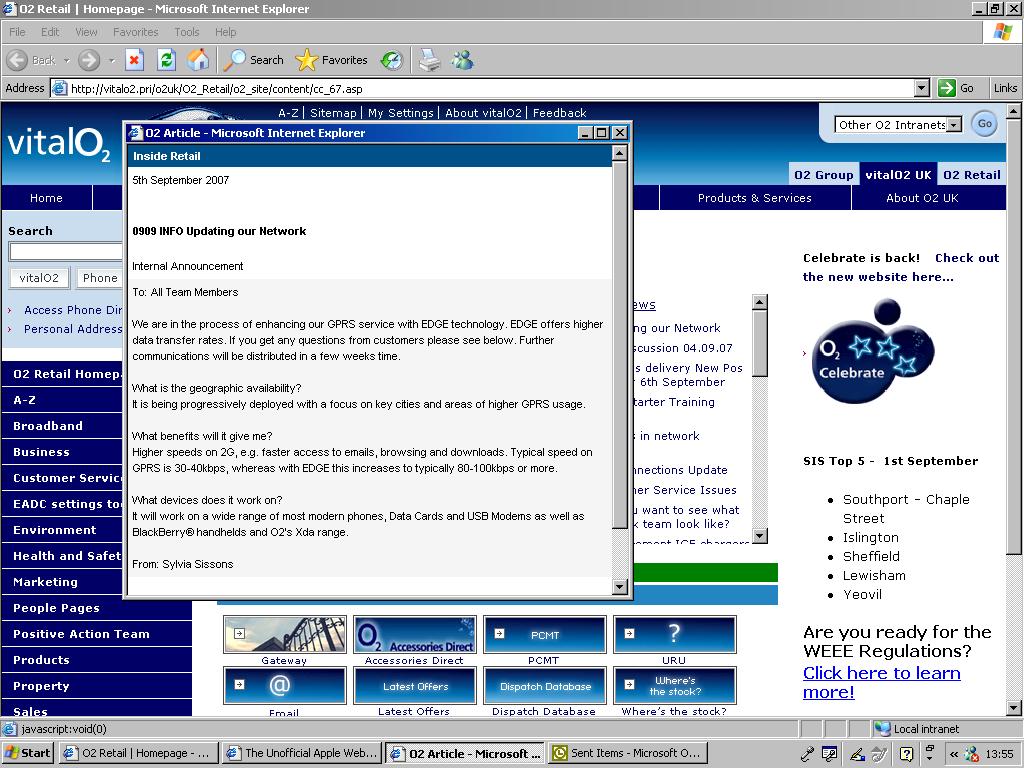Open address bar dropdown arrow
This screenshot has width=1024, height=768.
921,88
